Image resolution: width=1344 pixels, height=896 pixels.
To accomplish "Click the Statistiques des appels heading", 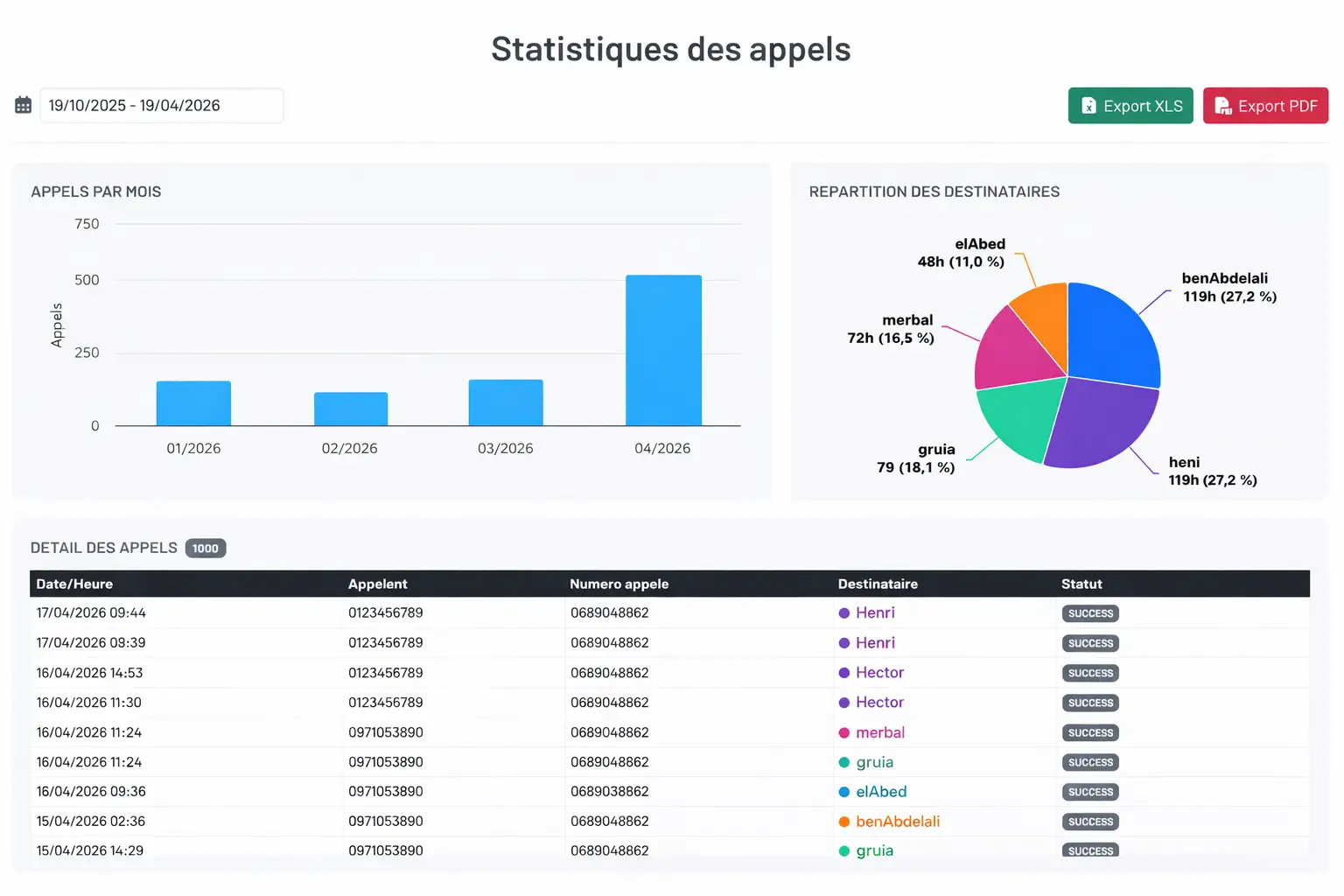I will click(671, 49).
